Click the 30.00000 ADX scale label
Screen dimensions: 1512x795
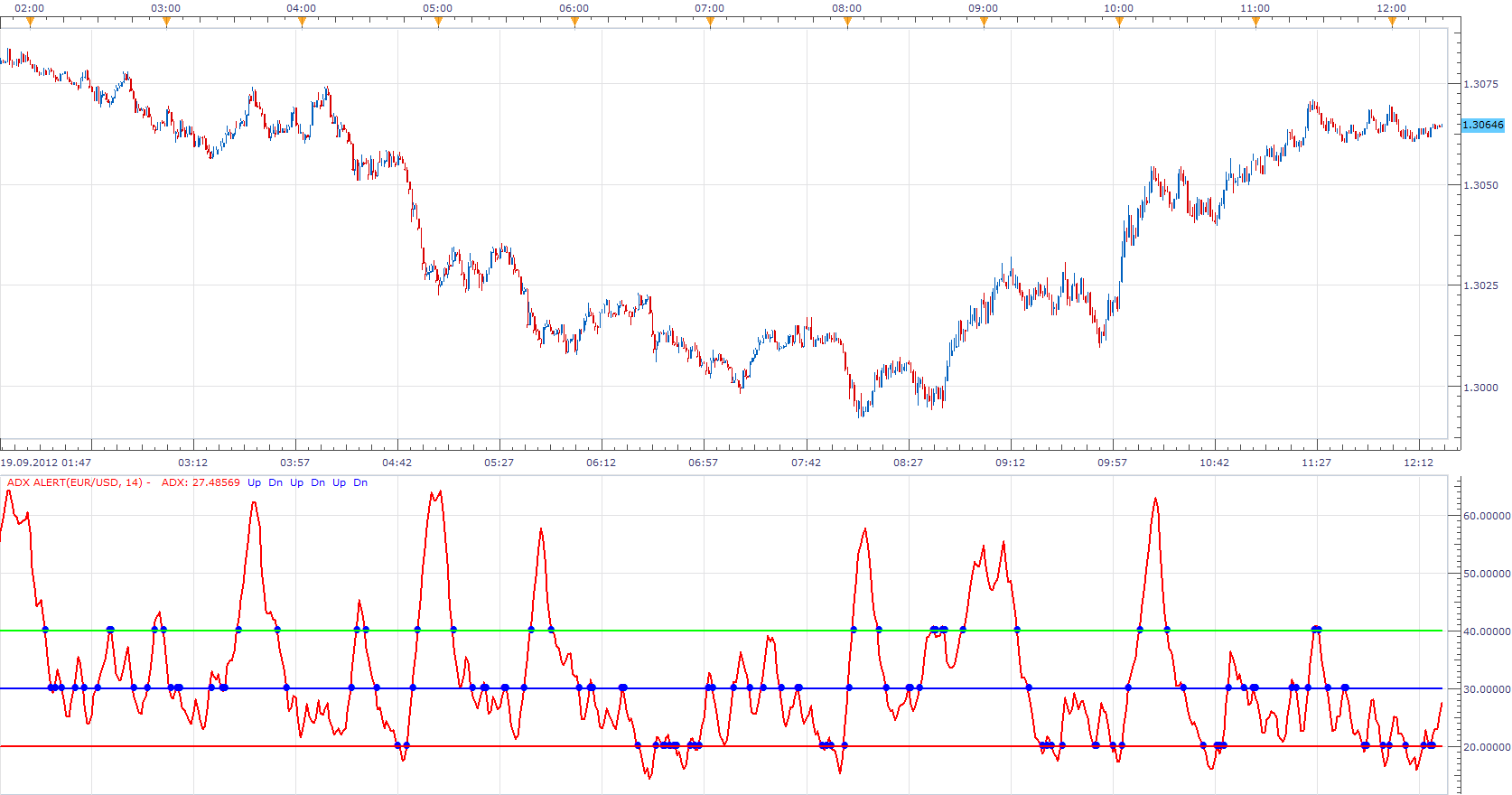pos(1487,689)
